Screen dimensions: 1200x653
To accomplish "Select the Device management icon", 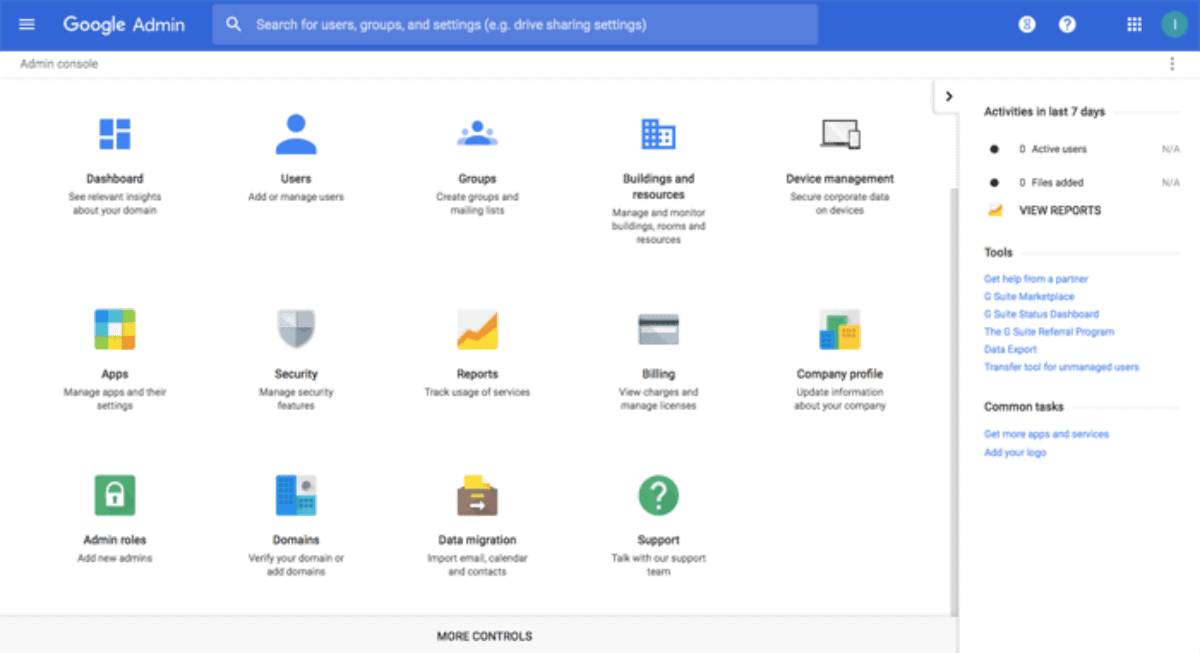I will pyautogui.click(x=839, y=134).
